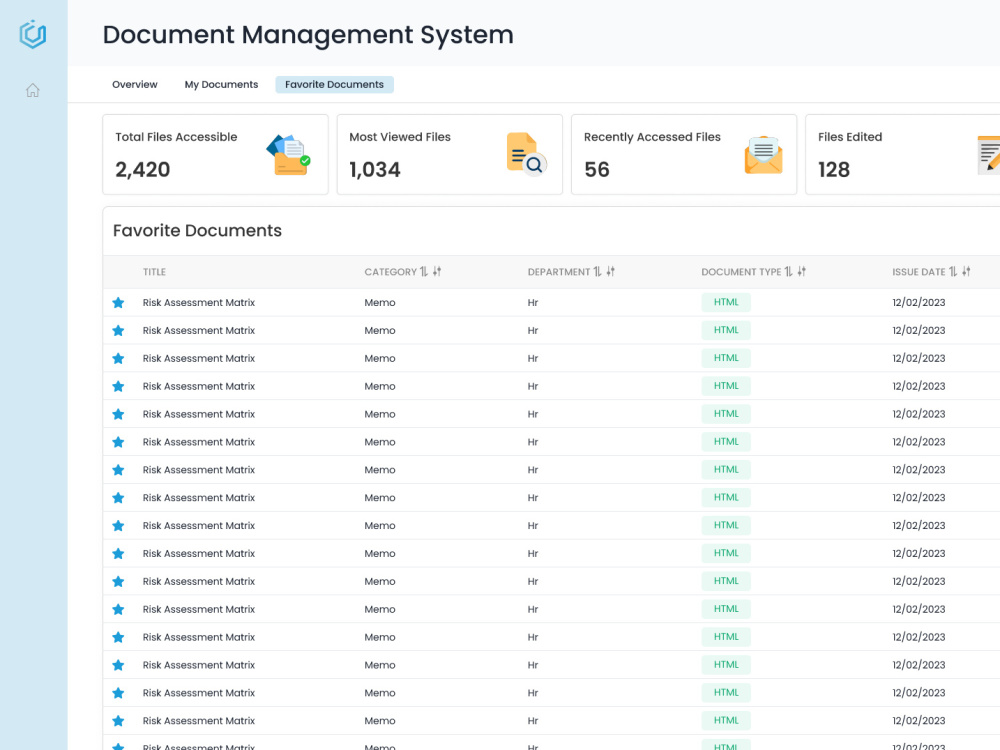The image size is (1000, 750).
Task: Sort by Department using the arrows icon
Action: point(598,272)
